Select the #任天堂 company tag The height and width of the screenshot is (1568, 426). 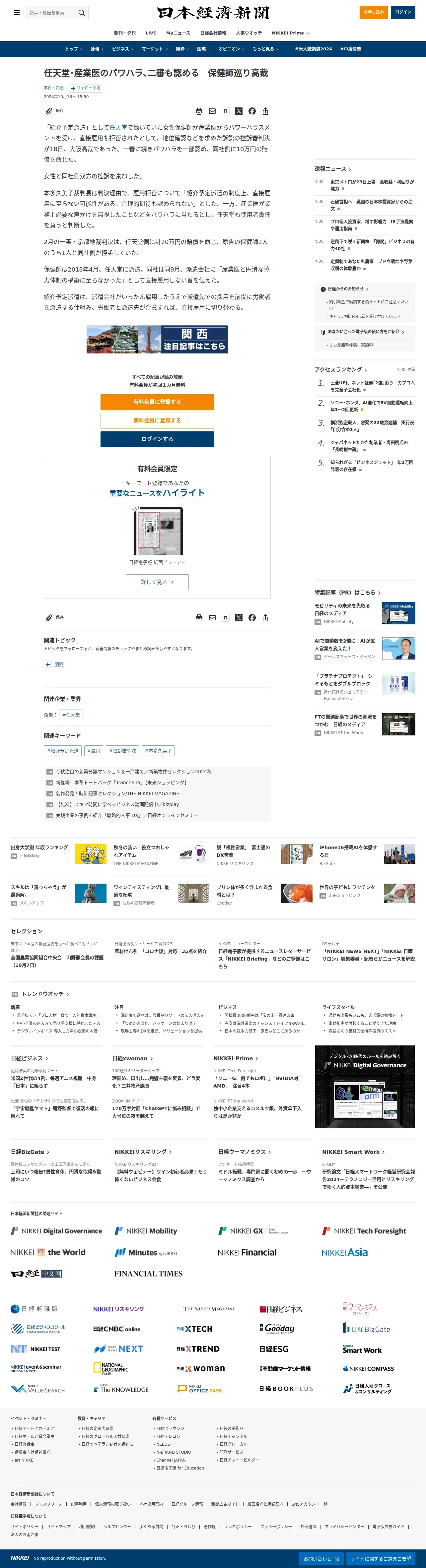[x=71, y=715]
